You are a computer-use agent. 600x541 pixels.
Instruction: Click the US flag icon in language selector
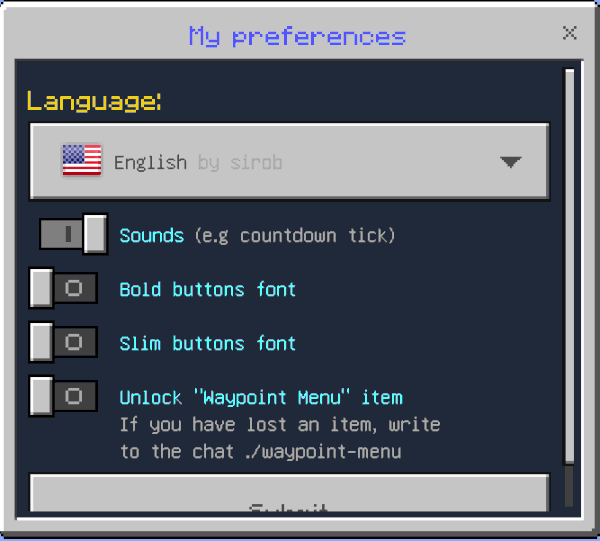pyautogui.click(x=82, y=161)
